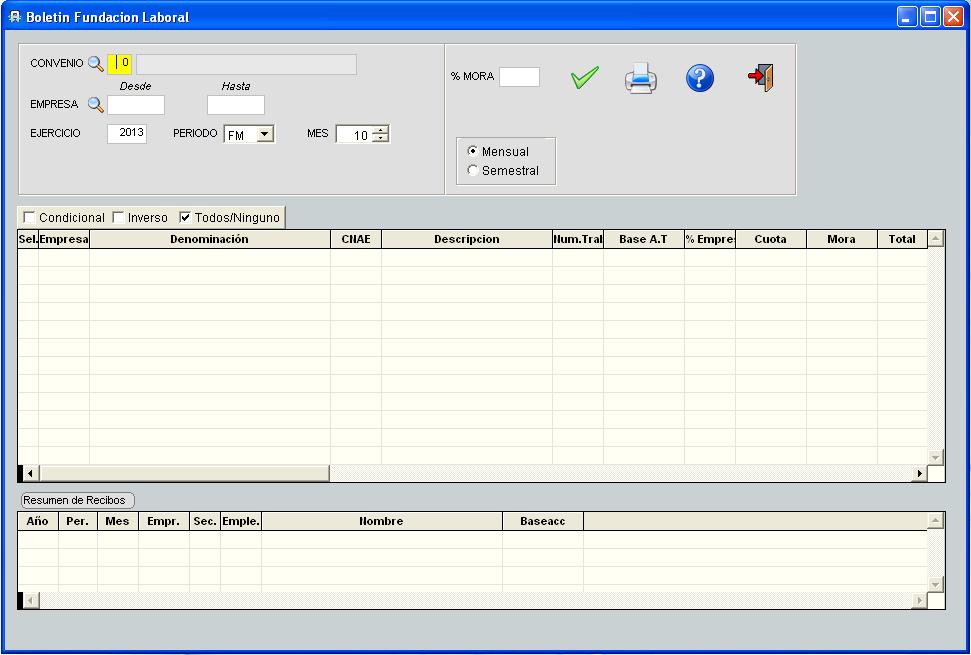Screen dimensions: 971x655
Task: Click the Nombre column header in lower grid
Action: click(381, 521)
